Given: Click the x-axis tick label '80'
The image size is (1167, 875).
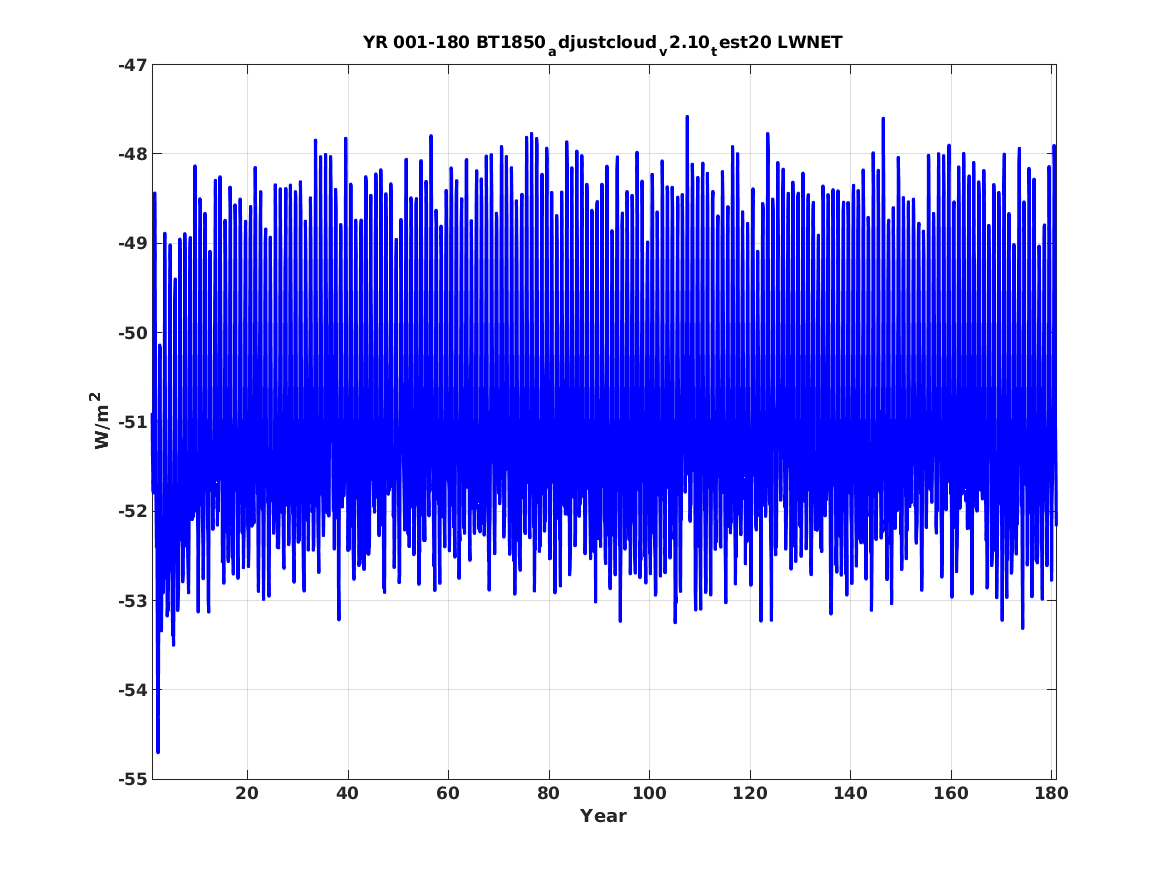Looking at the screenshot, I should click(x=549, y=793).
